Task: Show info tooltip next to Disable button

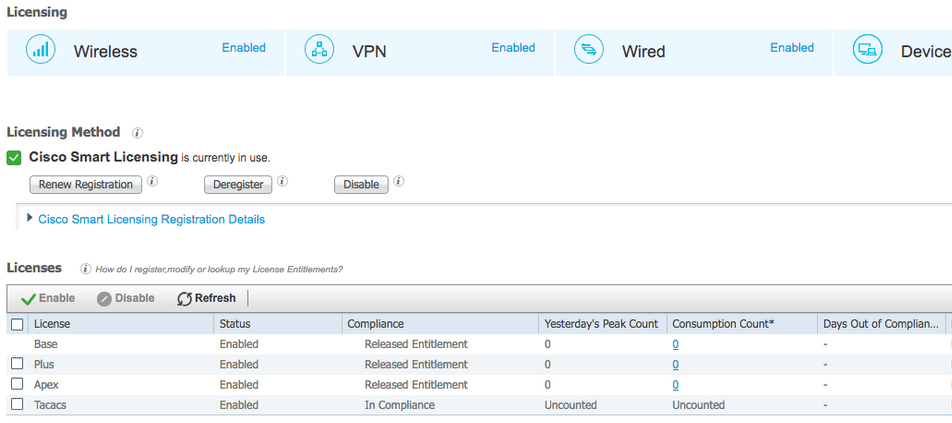Action: (399, 181)
